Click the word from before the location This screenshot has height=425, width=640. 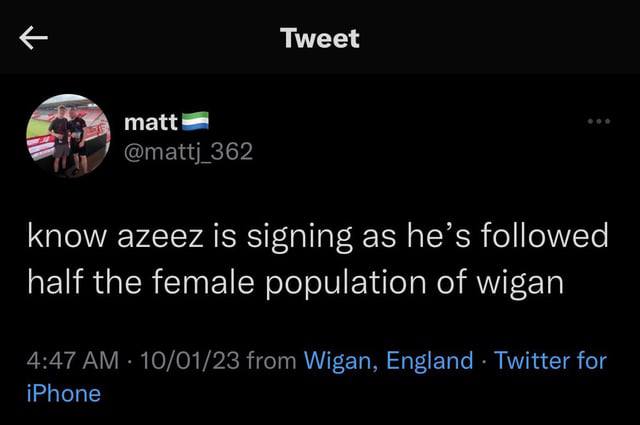270,360
